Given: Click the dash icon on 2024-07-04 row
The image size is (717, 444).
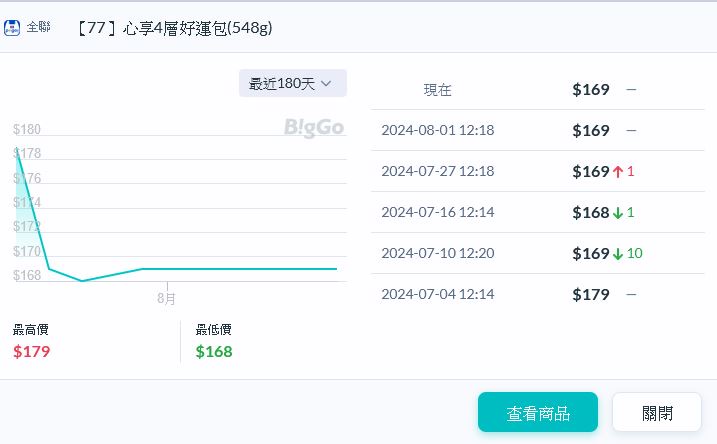Looking at the screenshot, I should (x=631, y=294).
